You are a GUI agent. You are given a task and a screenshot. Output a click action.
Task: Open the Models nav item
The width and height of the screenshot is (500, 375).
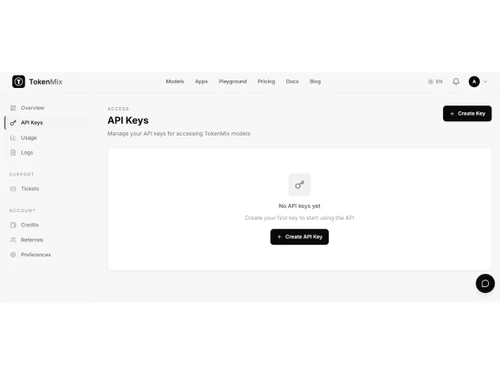(x=175, y=81)
